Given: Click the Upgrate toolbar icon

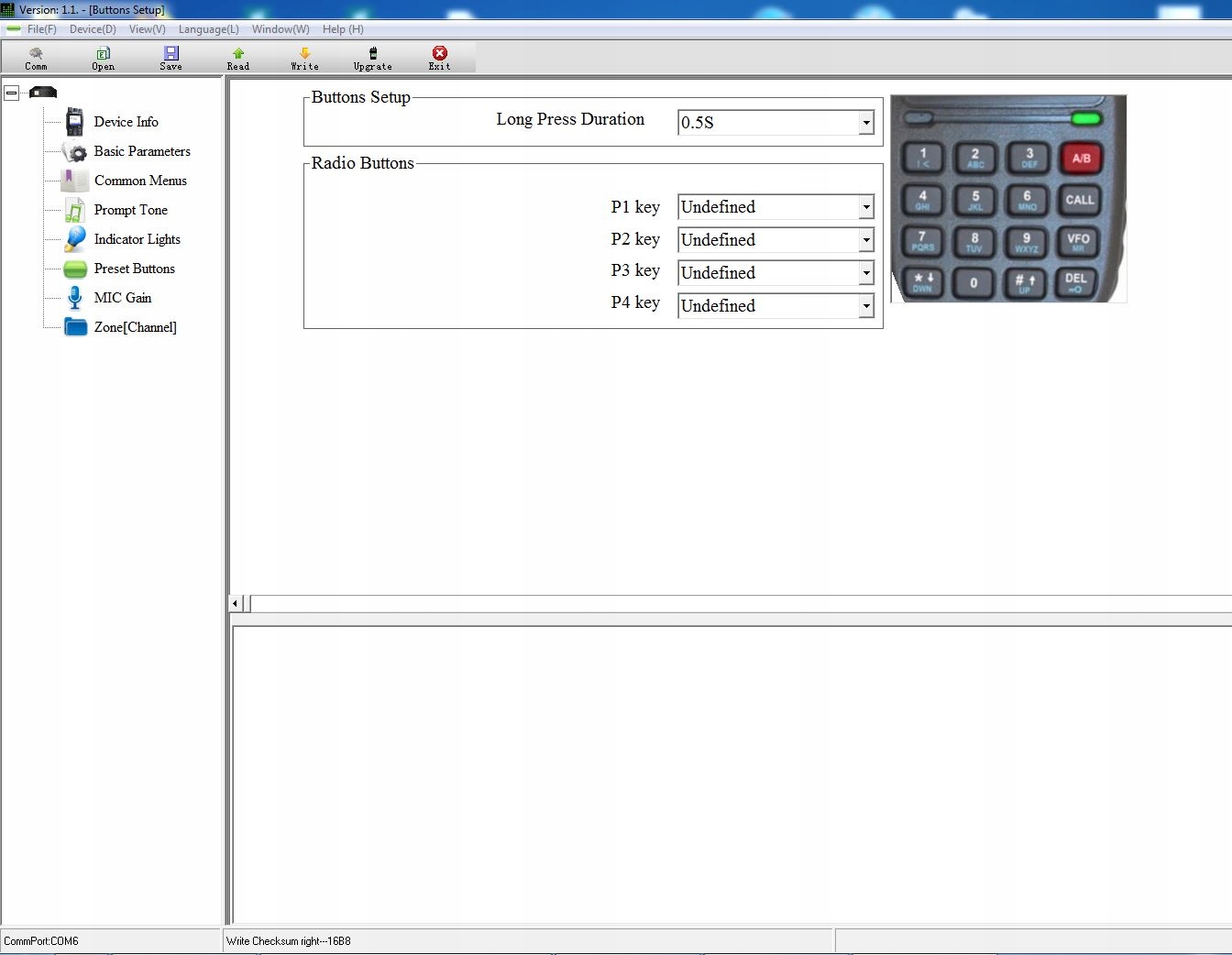Looking at the screenshot, I should tap(373, 59).
